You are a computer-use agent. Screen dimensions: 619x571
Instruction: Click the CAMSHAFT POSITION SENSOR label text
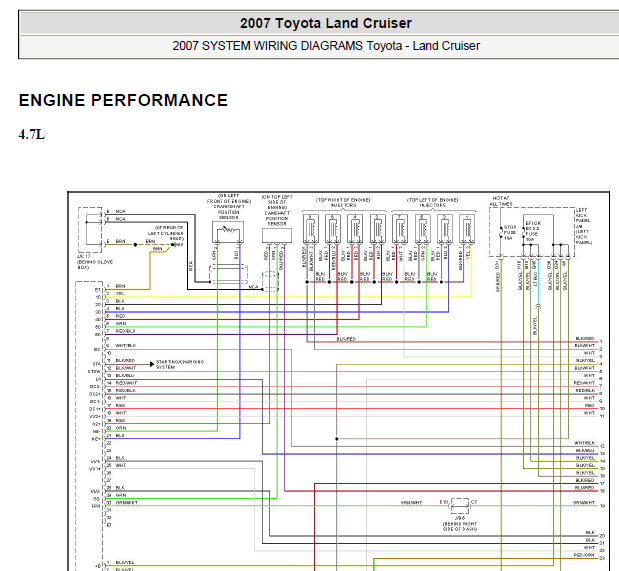coord(277,218)
